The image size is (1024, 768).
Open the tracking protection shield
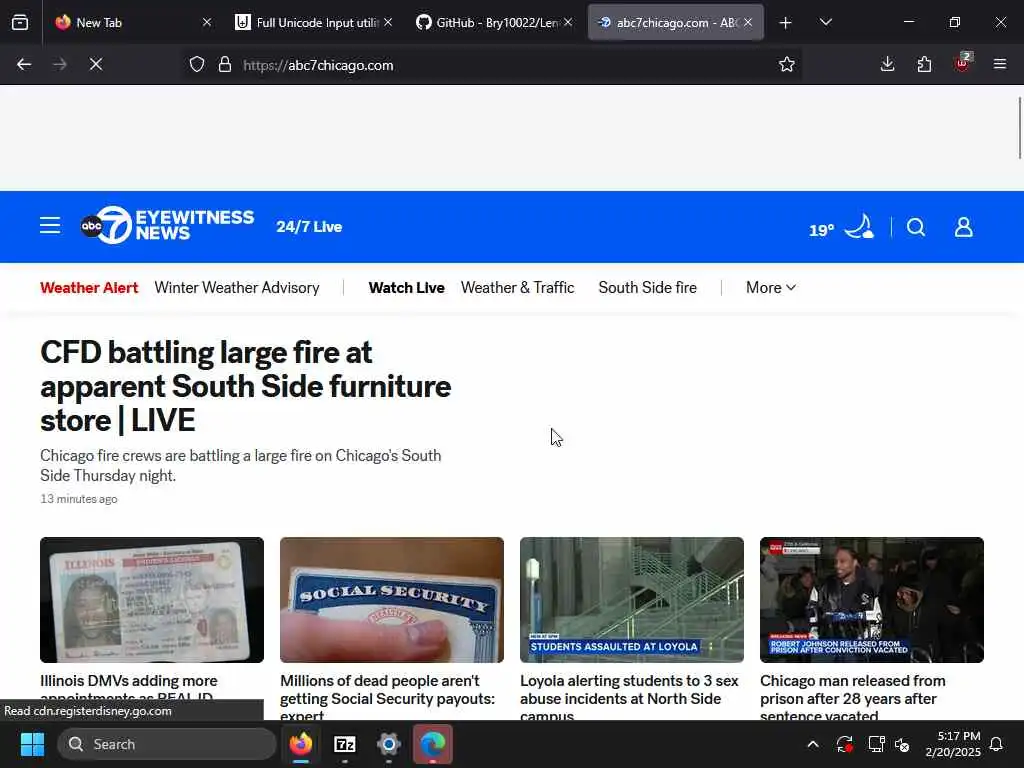click(x=197, y=65)
